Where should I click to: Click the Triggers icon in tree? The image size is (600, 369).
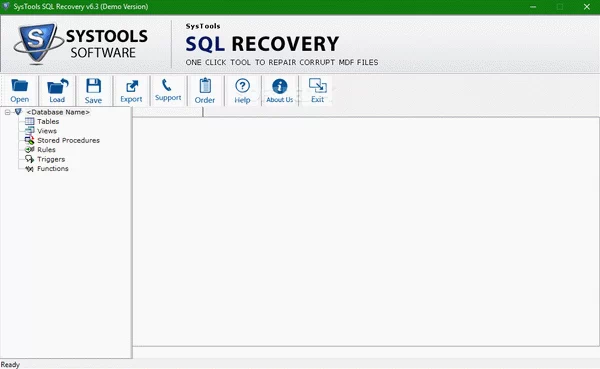(x=29, y=159)
